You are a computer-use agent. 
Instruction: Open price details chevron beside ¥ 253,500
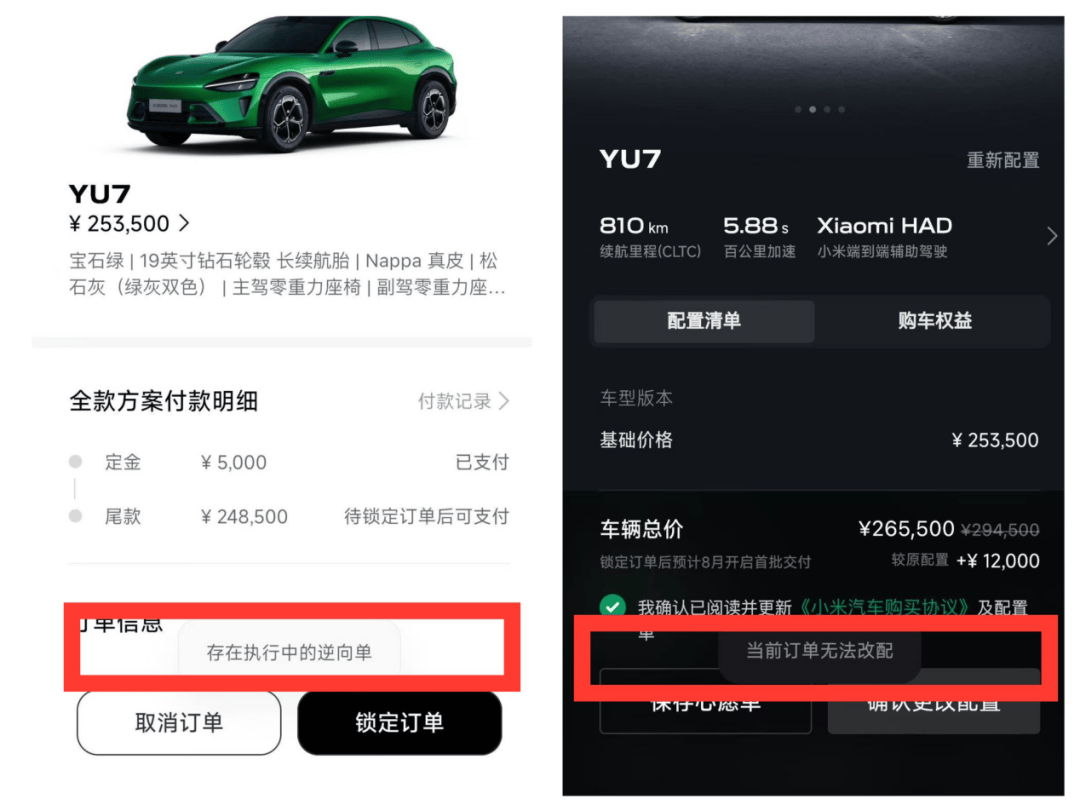click(x=184, y=223)
